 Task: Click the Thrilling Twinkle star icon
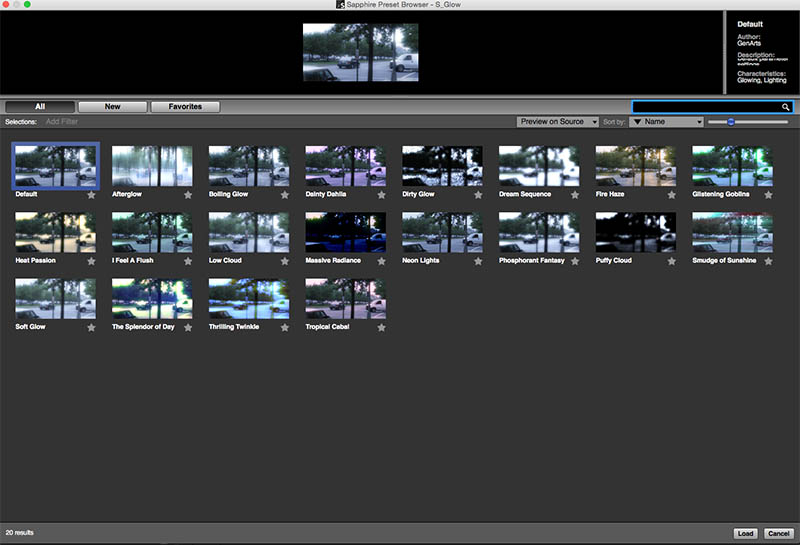[x=285, y=328]
